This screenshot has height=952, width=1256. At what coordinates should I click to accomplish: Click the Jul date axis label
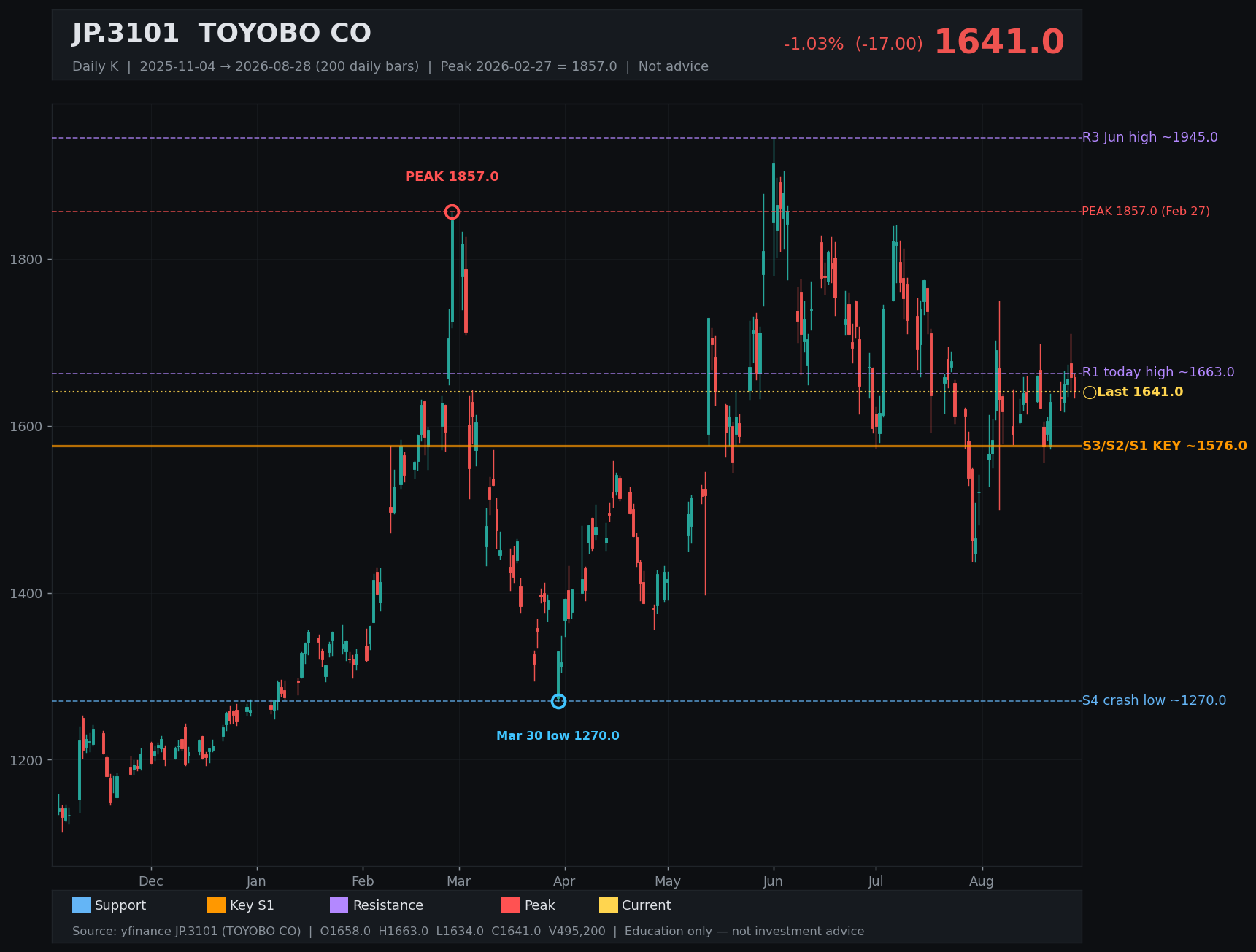876,881
